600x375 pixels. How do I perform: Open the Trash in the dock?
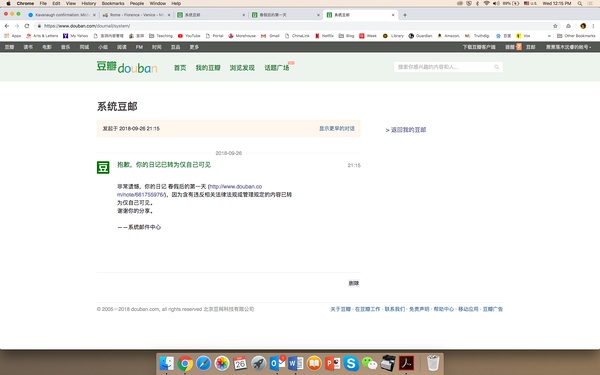(433, 363)
